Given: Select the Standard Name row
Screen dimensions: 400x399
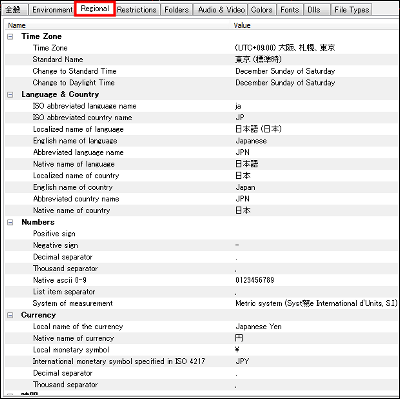Looking at the screenshot, I should coord(202,60).
